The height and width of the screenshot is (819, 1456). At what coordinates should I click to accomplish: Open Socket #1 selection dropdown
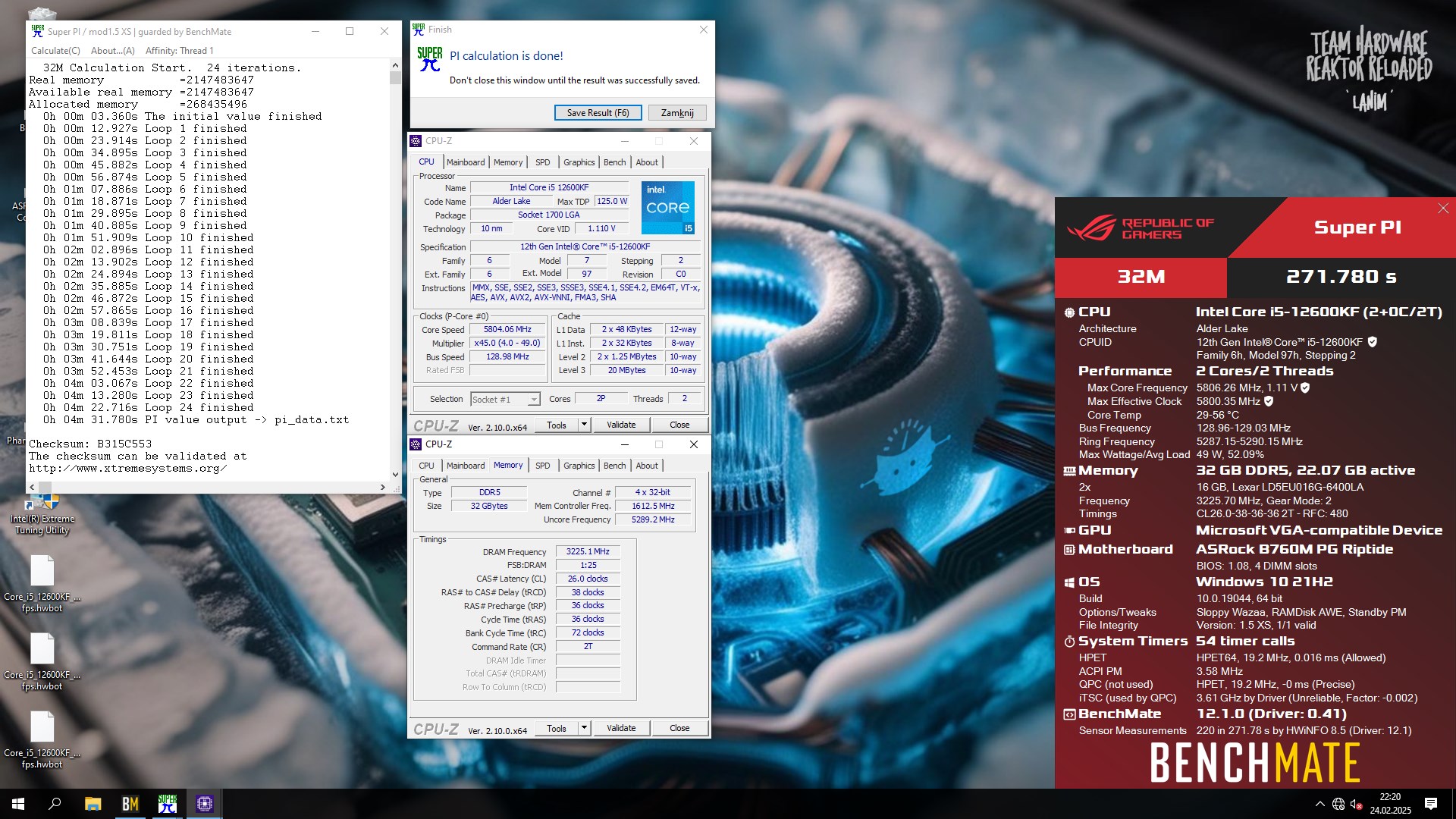pyautogui.click(x=504, y=399)
